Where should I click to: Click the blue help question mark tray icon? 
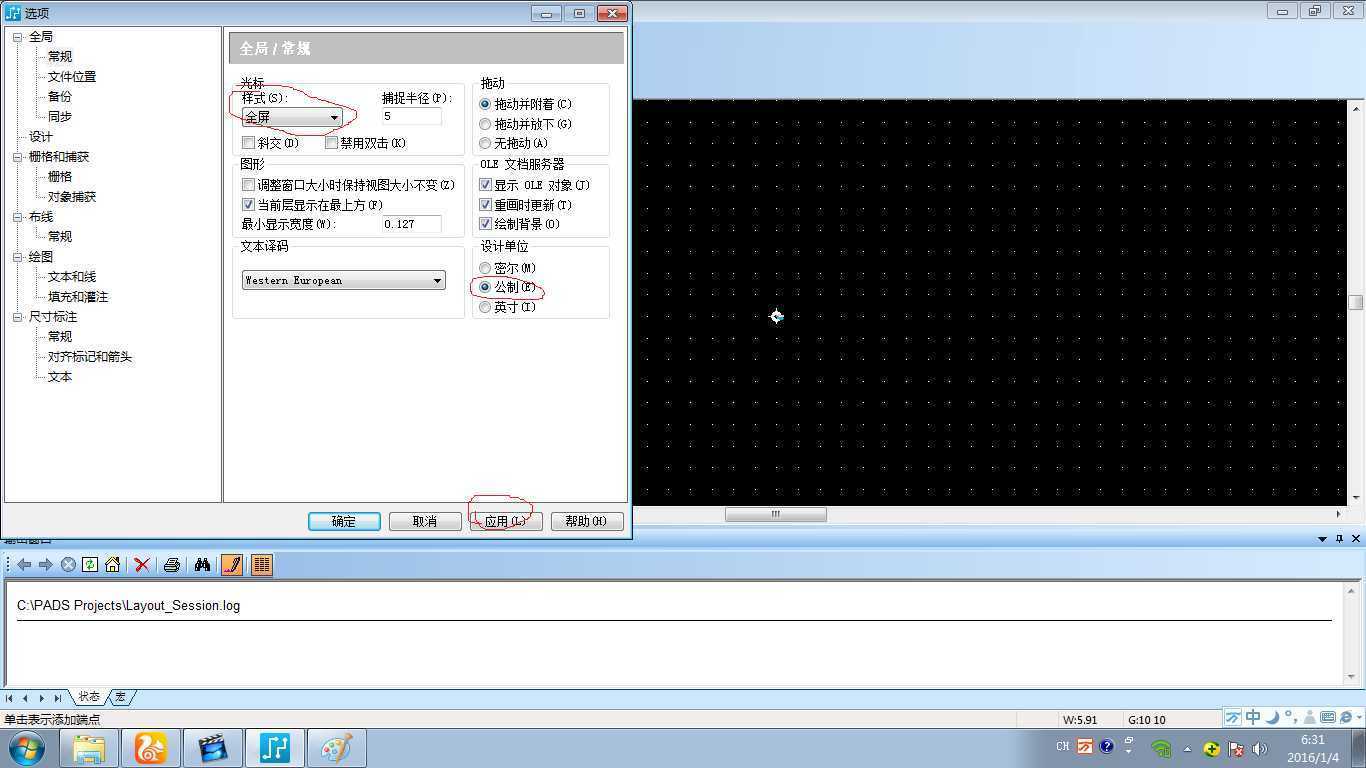pos(1107,746)
